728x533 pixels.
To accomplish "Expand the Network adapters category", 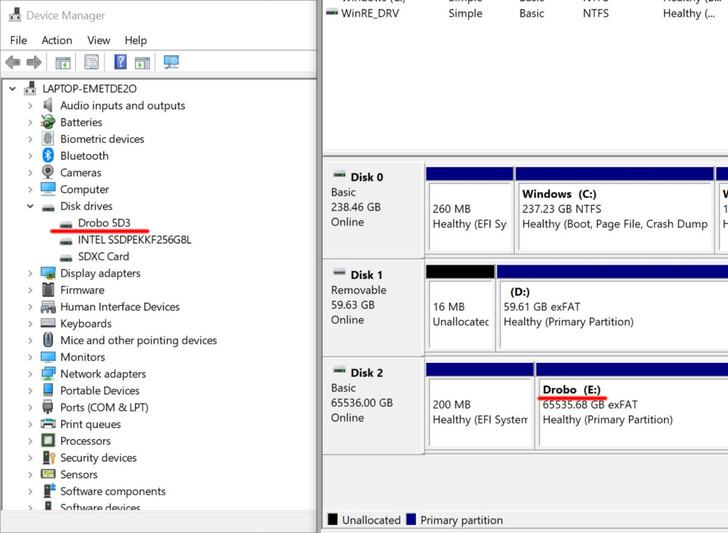I will coord(30,374).
